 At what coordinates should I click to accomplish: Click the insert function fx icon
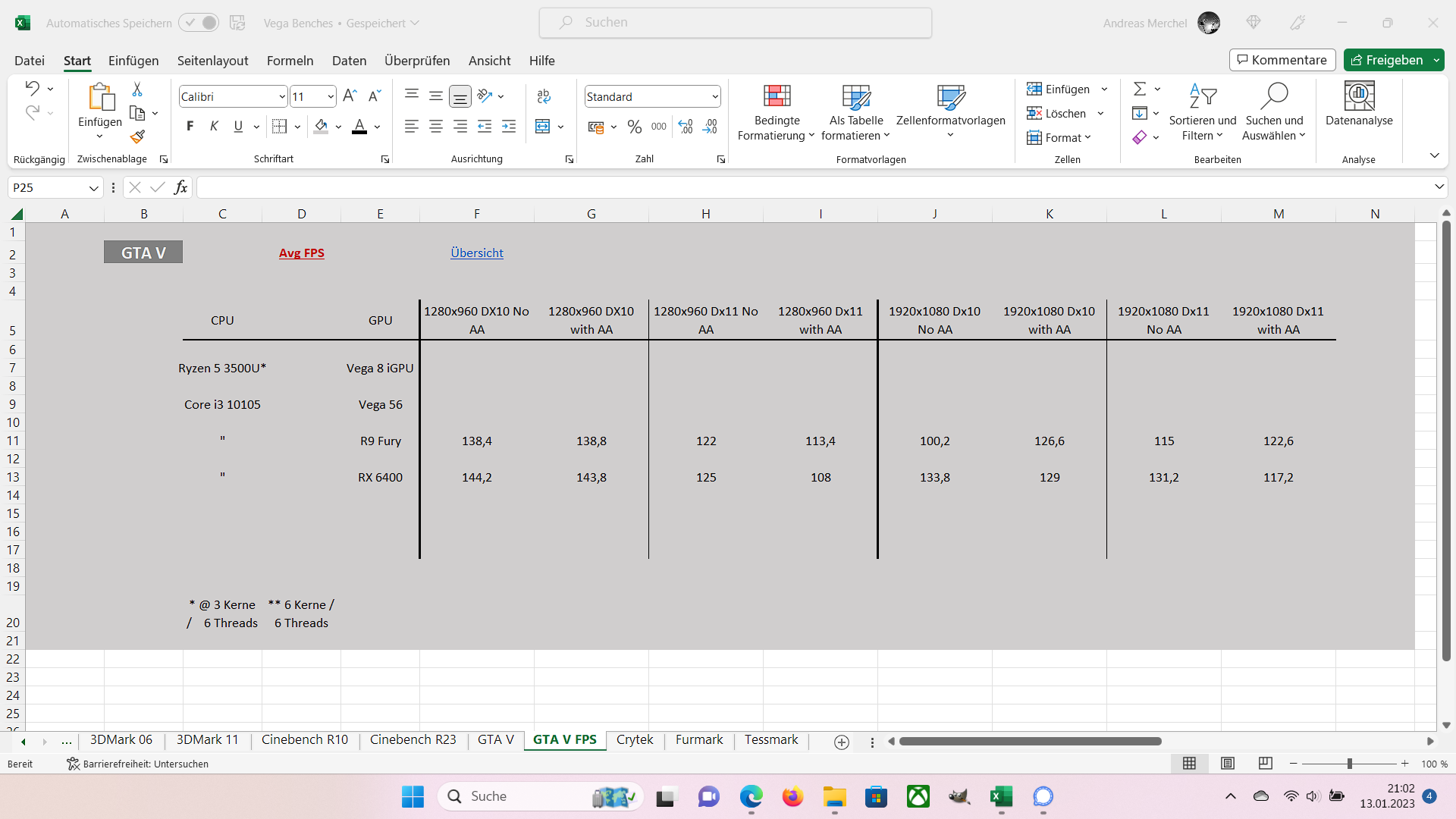click(180, 187)
